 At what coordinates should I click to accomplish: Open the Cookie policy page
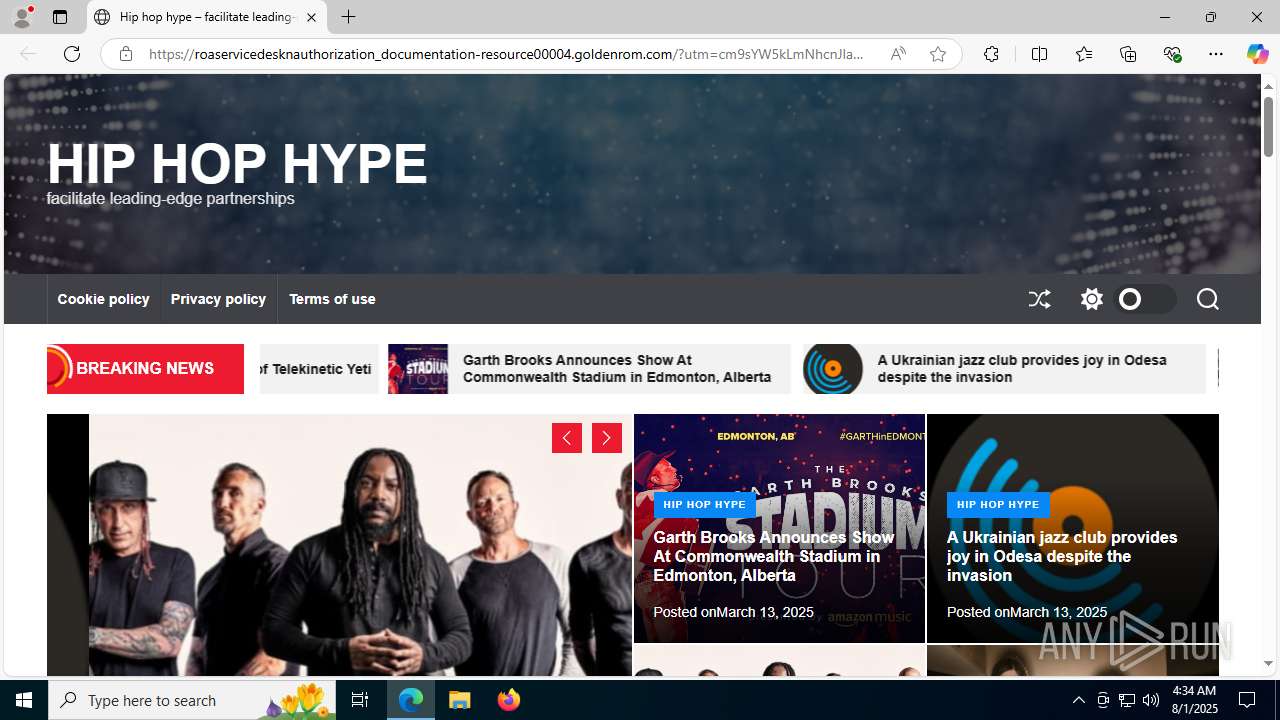[x=103, y=299]
